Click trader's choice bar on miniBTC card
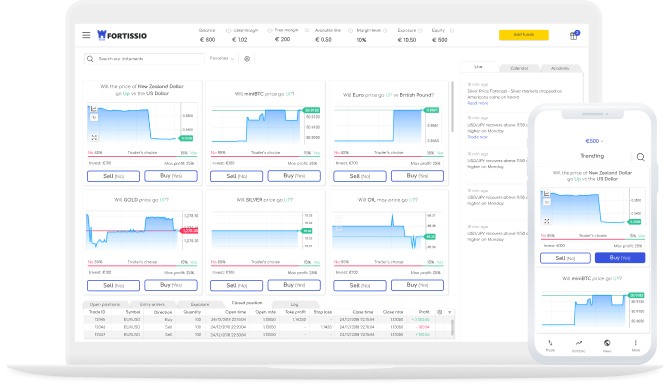Viewport: 669px width, 386px height. 265,156
